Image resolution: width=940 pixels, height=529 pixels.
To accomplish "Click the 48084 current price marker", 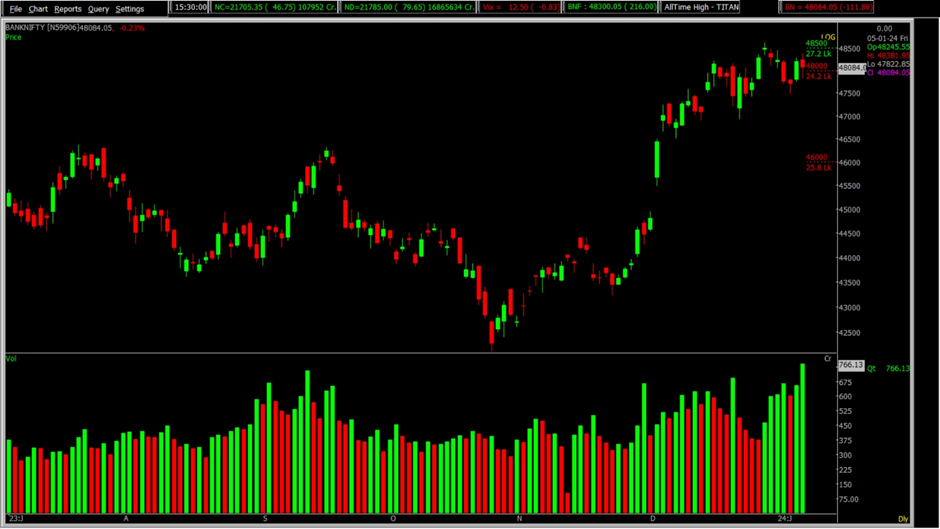I will (x=851, y=68).
